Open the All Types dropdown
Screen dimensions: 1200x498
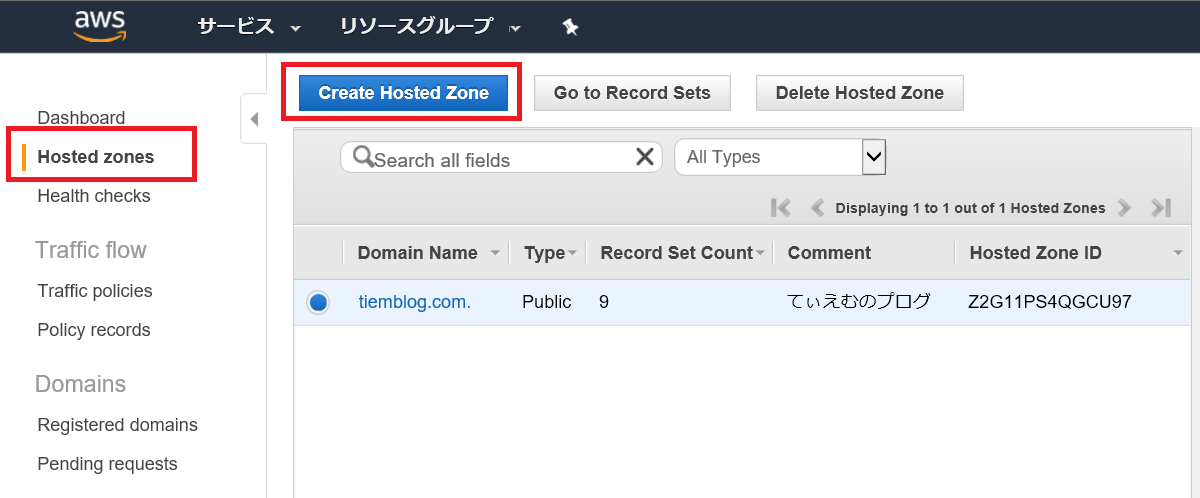click(780, 157)
